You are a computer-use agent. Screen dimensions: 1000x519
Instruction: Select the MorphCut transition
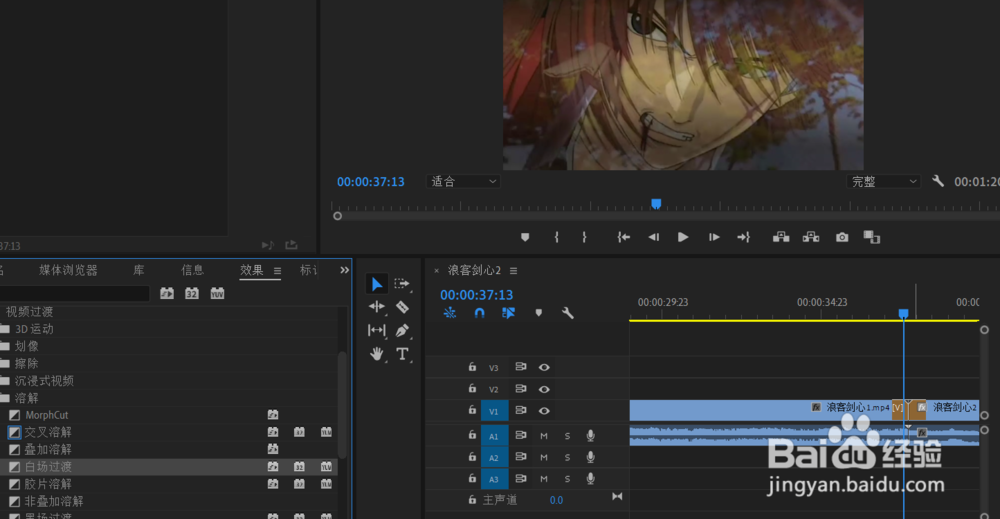tap(47, 415)
